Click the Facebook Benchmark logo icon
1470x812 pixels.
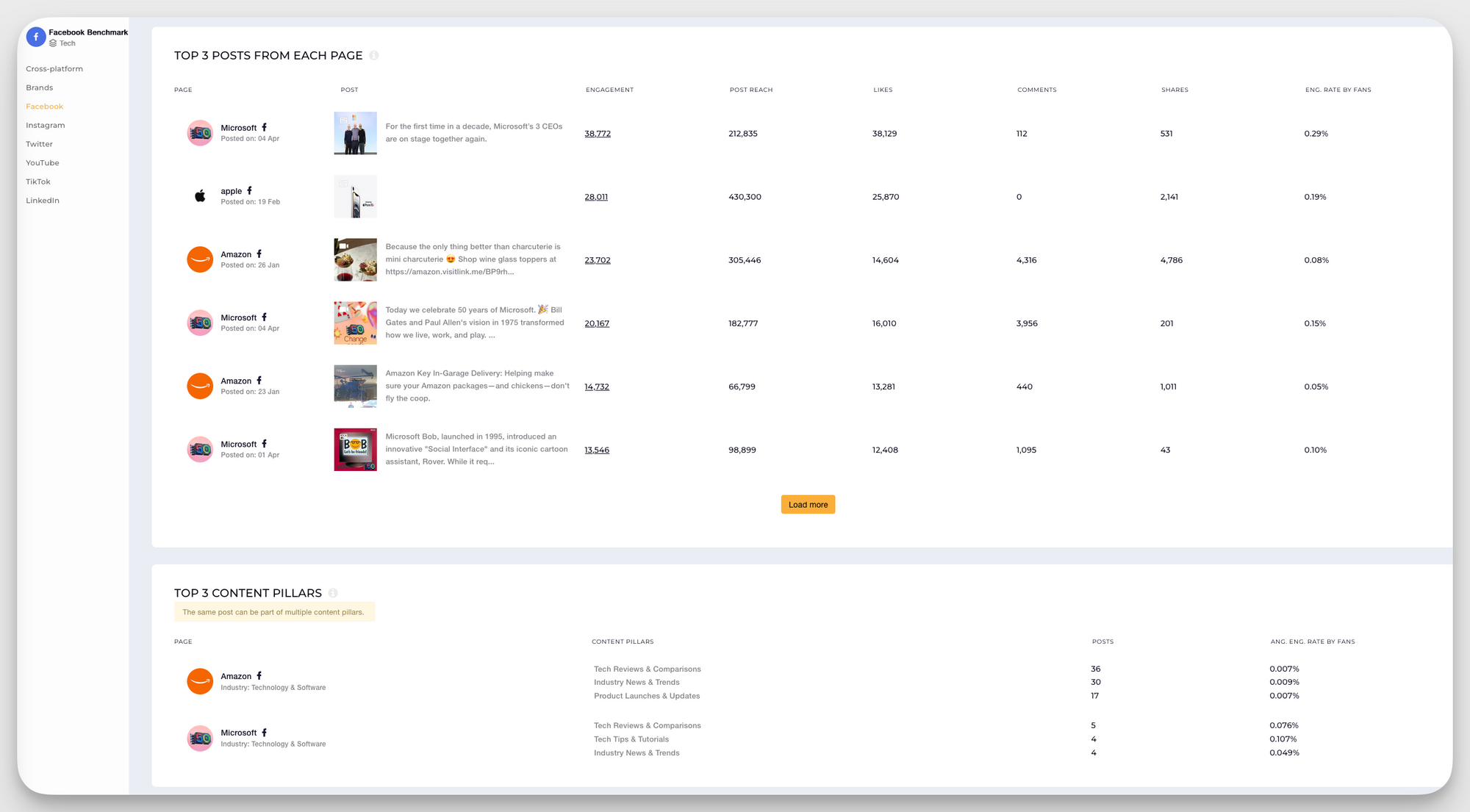click(x=36, y=37)
